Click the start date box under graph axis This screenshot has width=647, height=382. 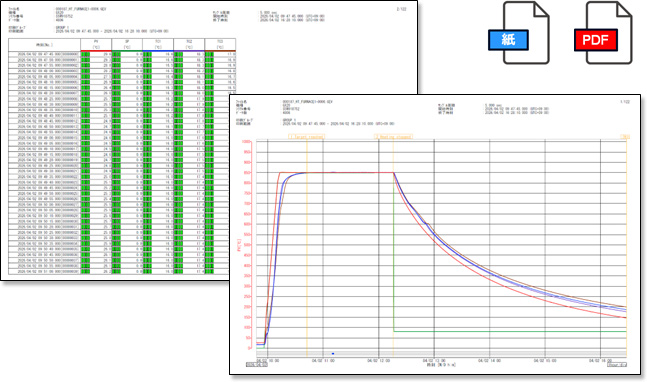coord(257,365)
